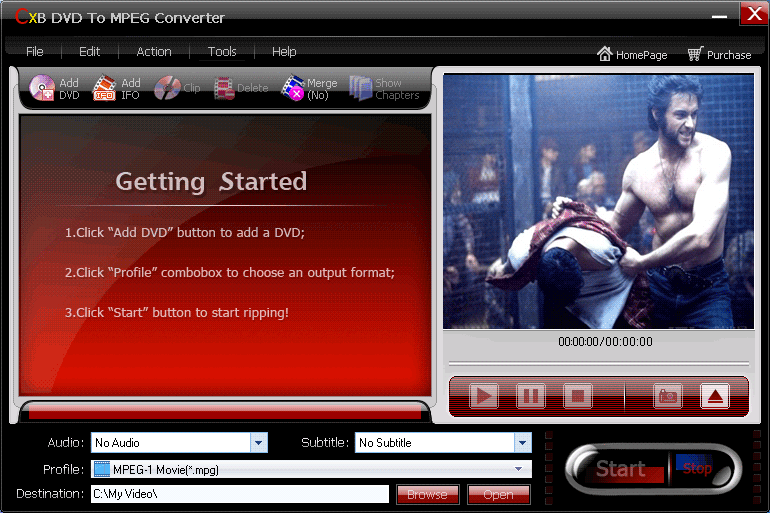The height and width of the screenshot is (513, 770).
Task: Open the Help menu
Action: [284, 52]
